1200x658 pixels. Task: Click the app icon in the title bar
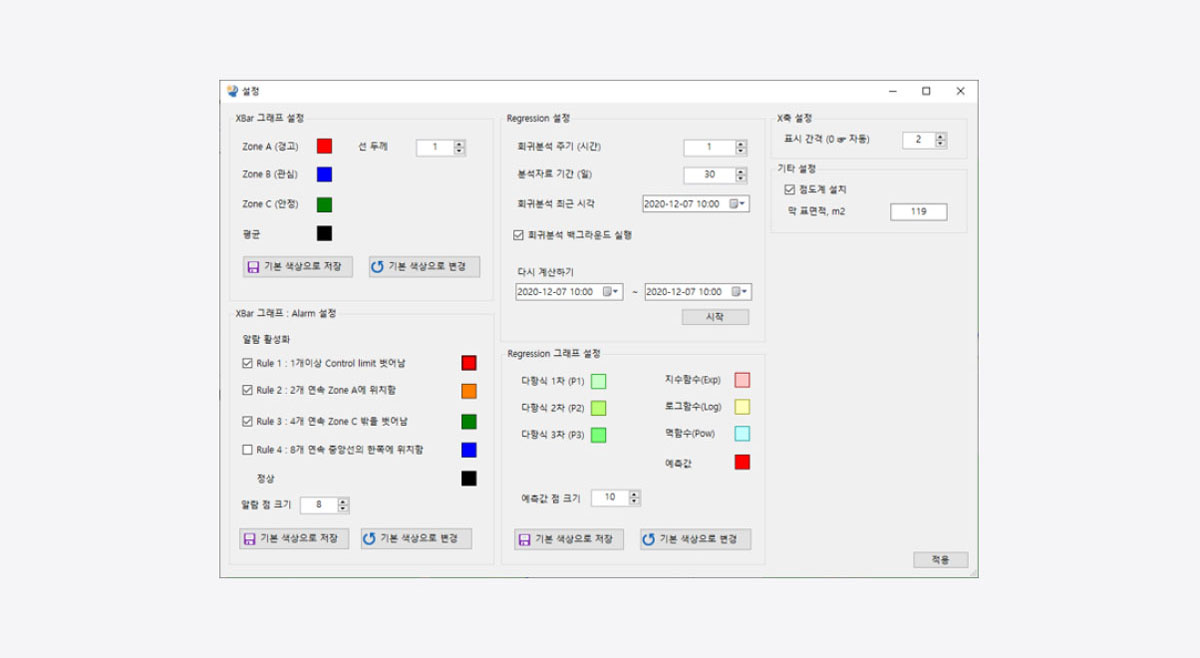click(x=233, y=91)
